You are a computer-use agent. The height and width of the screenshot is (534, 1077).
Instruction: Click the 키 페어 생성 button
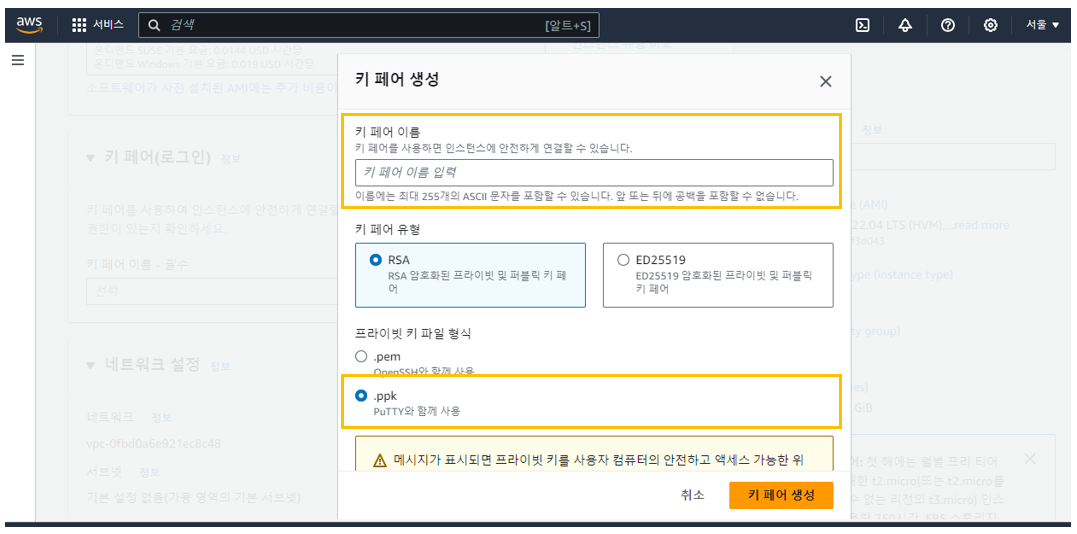coord(781,495)
